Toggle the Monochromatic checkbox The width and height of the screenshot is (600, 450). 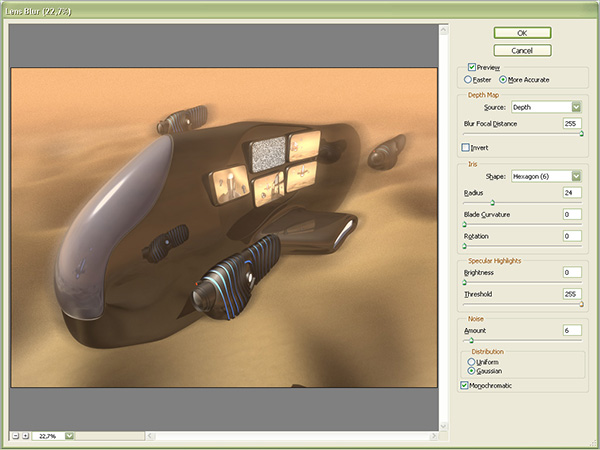[464, 385]
